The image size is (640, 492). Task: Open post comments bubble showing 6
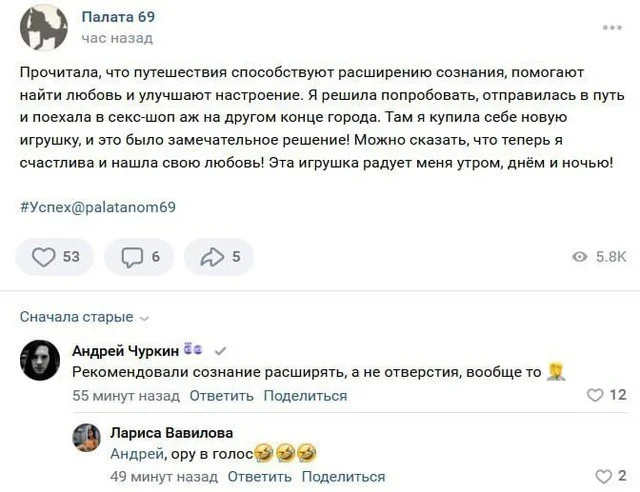(x=133, y=257)
